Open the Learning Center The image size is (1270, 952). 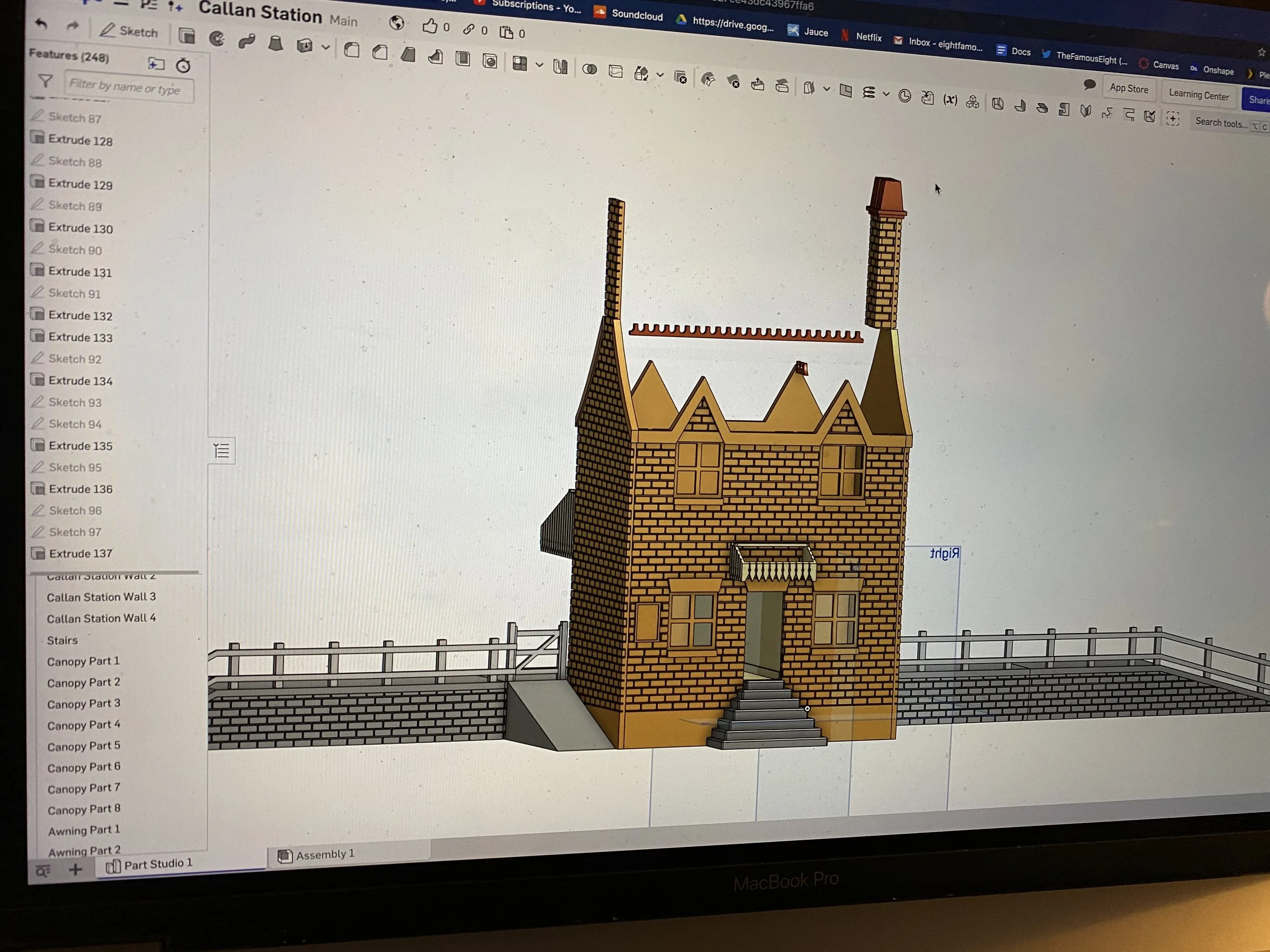click(1199, 94)
